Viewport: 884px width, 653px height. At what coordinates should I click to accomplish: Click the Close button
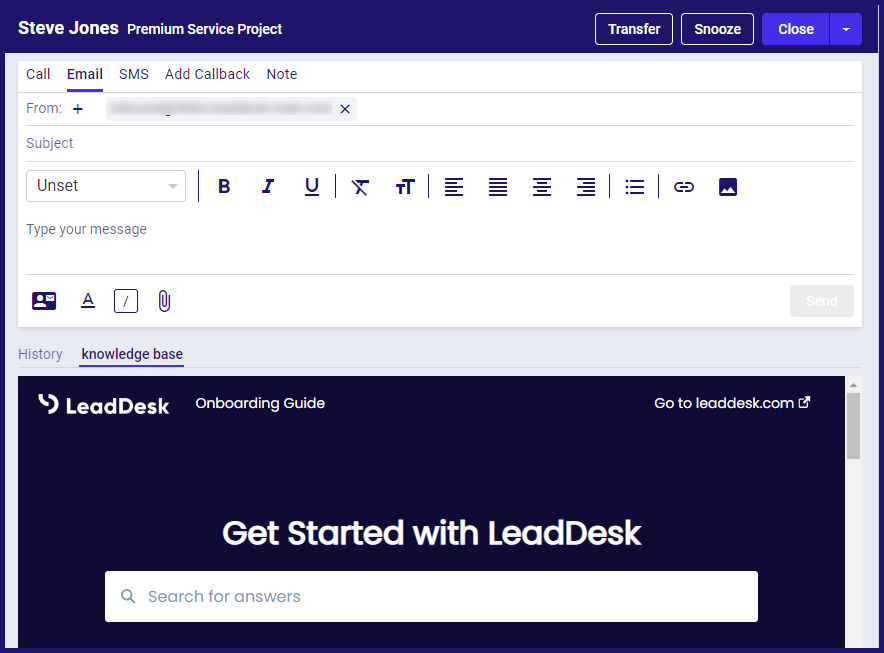pyautogui.click(x=795, y=29)
